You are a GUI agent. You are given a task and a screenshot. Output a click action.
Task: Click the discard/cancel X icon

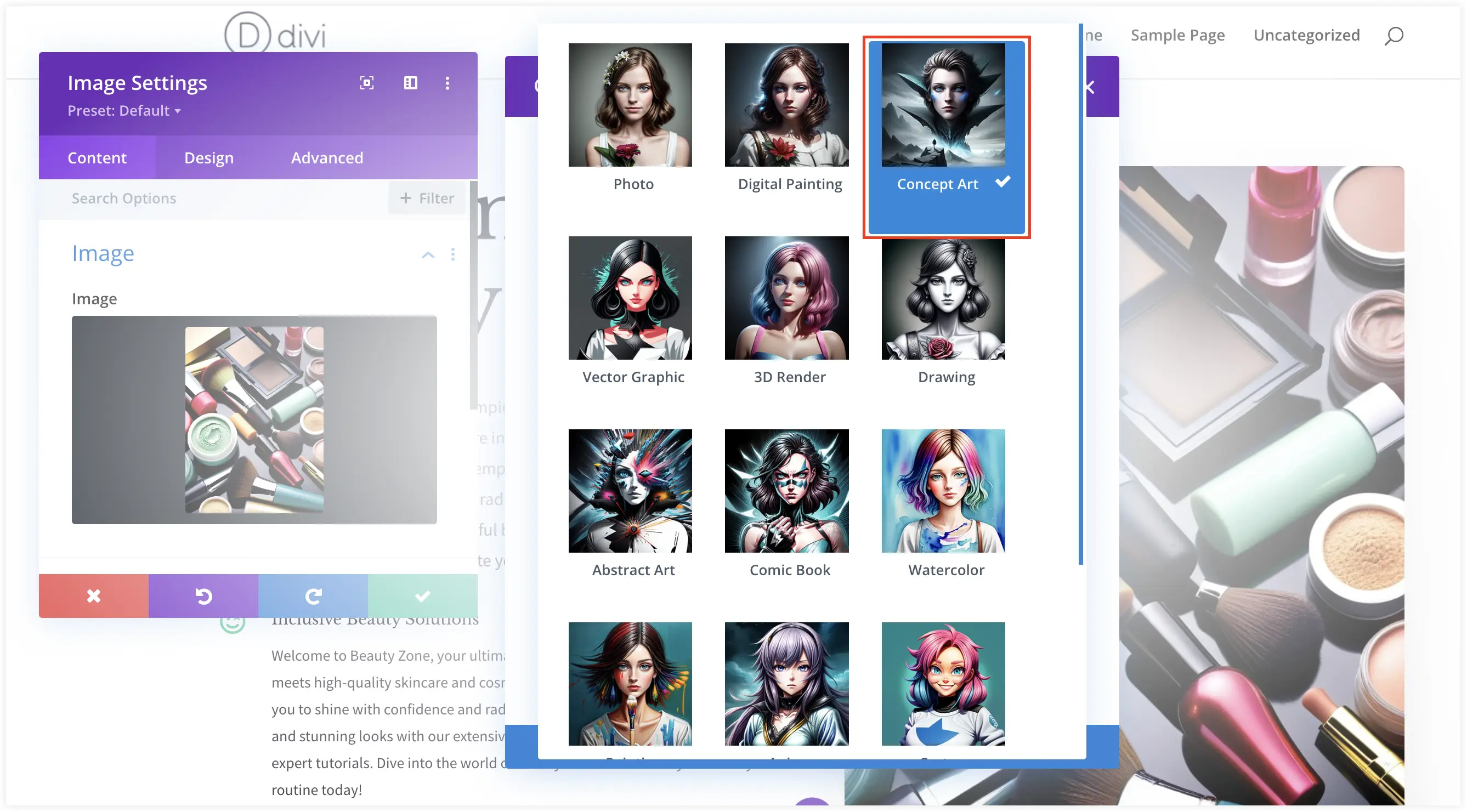coord(93,595)
